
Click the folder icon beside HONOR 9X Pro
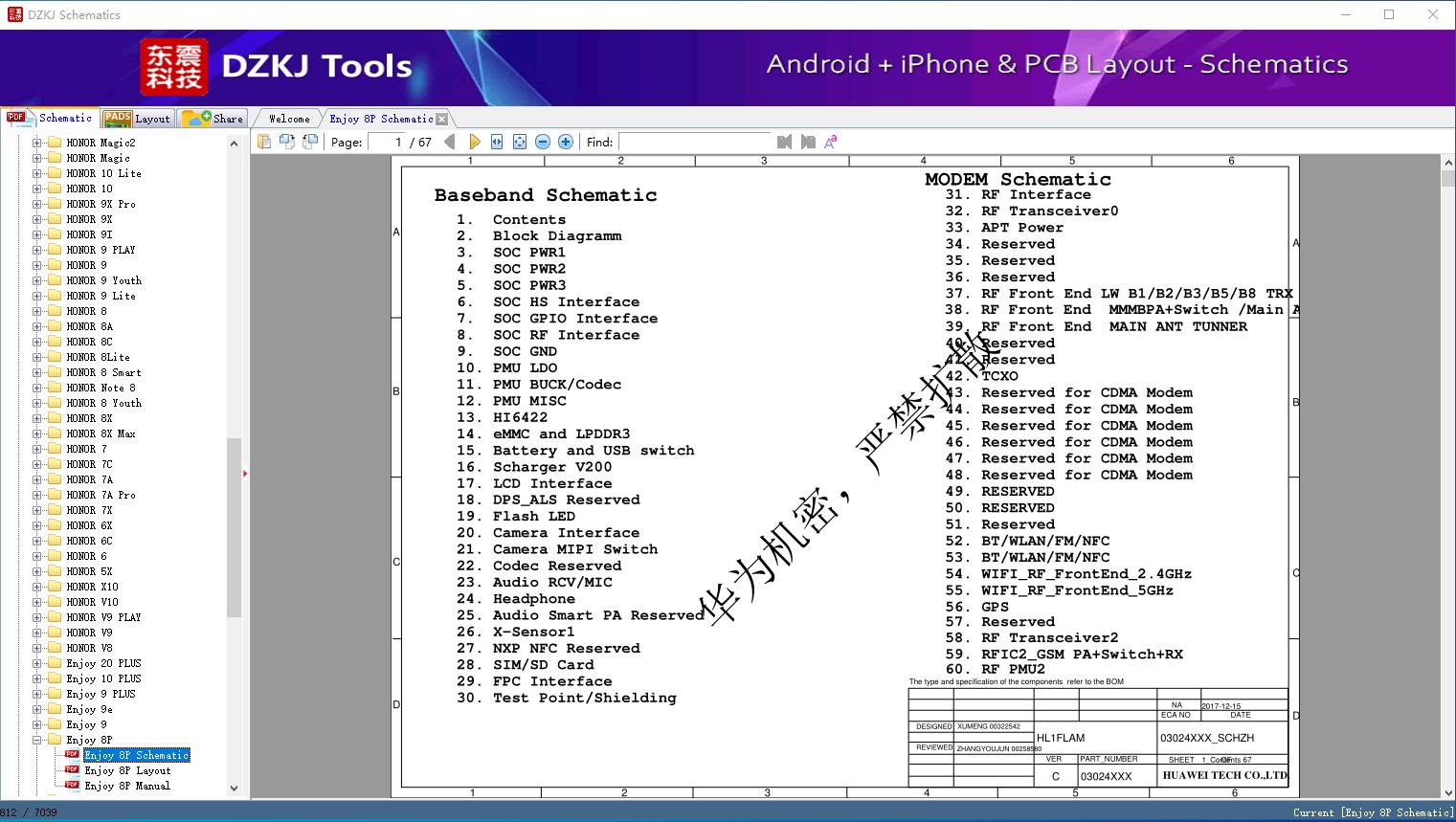[55, 204]
